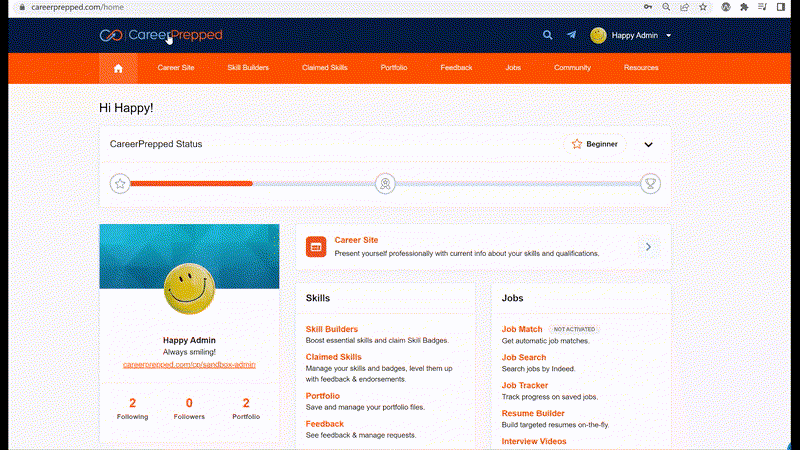Click the Always smiling! tagline
Image resolution: width=800 pixels, height=450 pixels.
tap(189, 352)
